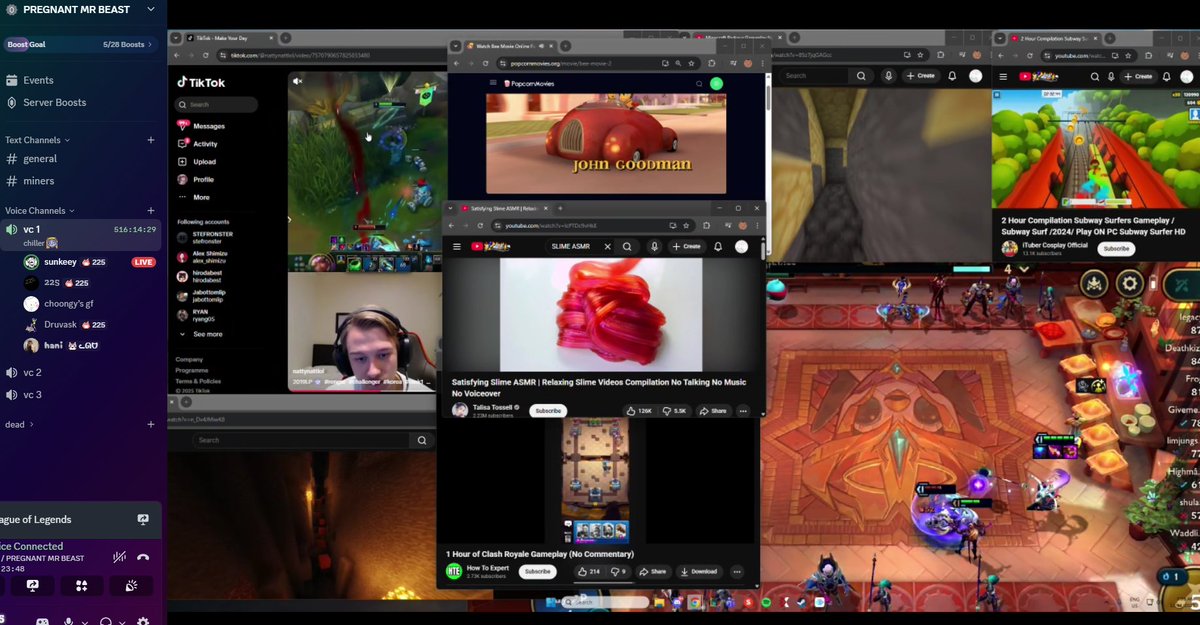
Task: Download the Clash Royale gameplay video
Action: 699,572
